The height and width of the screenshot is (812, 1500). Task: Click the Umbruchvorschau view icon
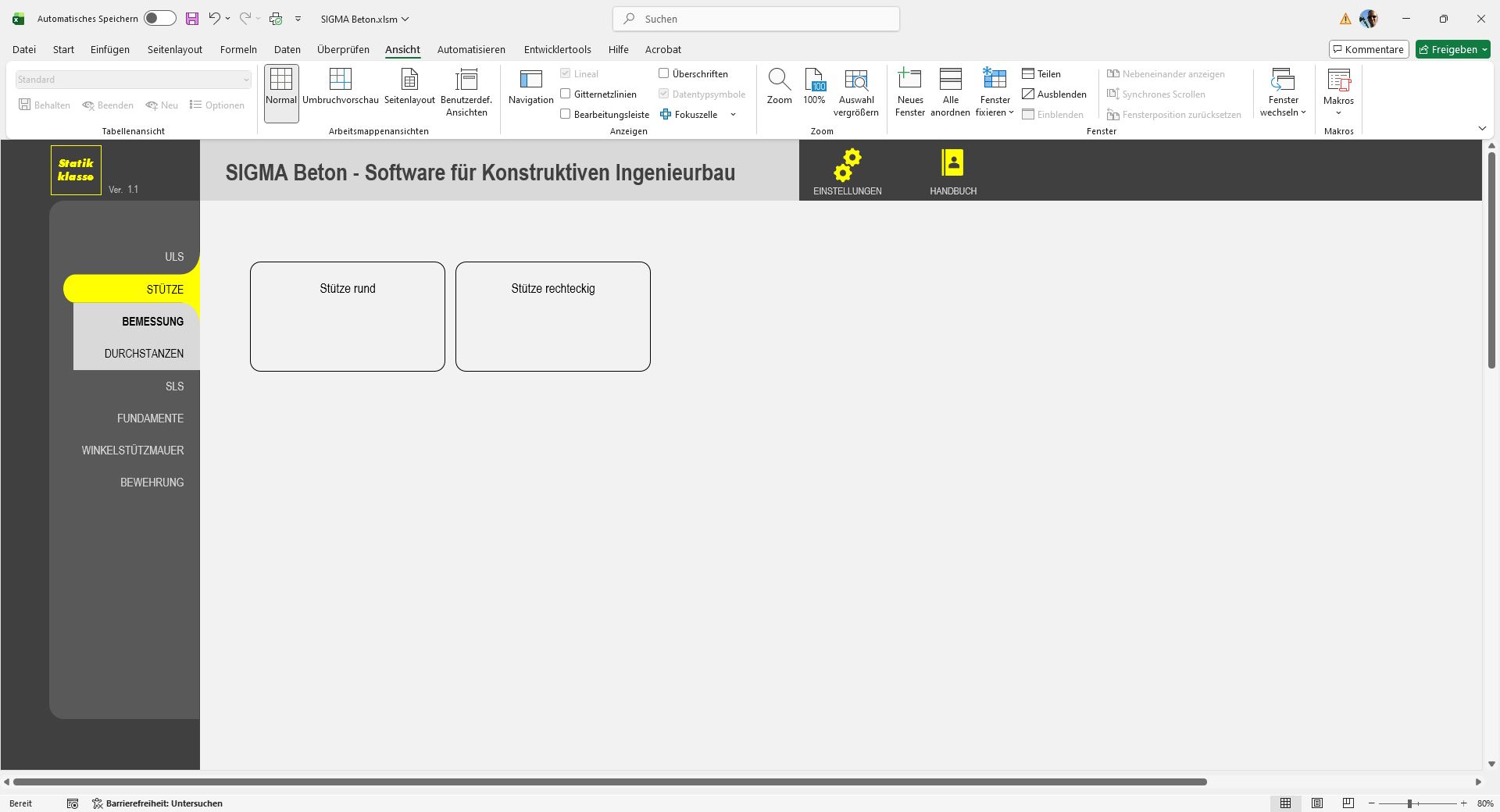pyautogui.click(x=340, y=80)
